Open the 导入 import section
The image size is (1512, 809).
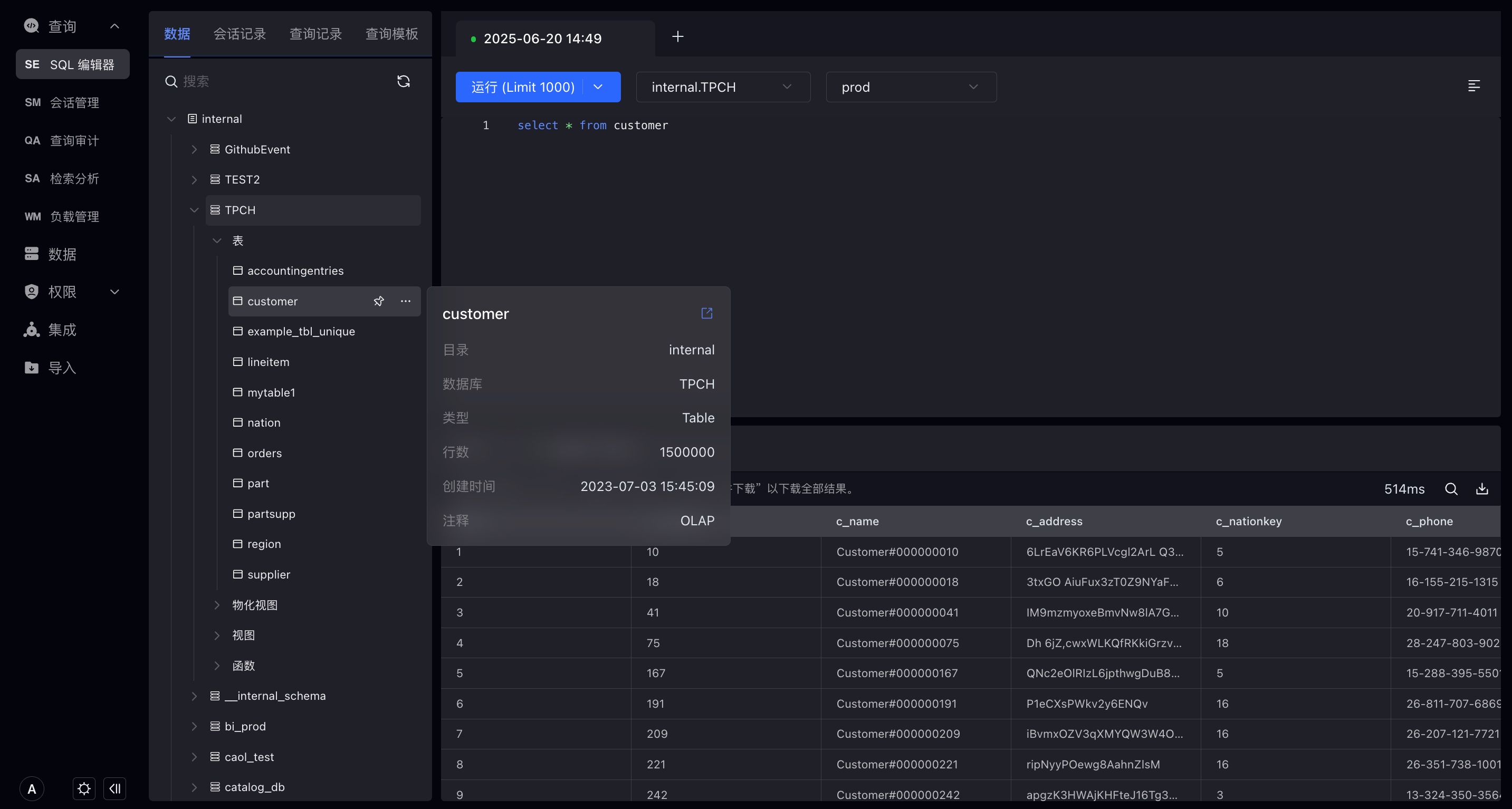click(50, 368)
